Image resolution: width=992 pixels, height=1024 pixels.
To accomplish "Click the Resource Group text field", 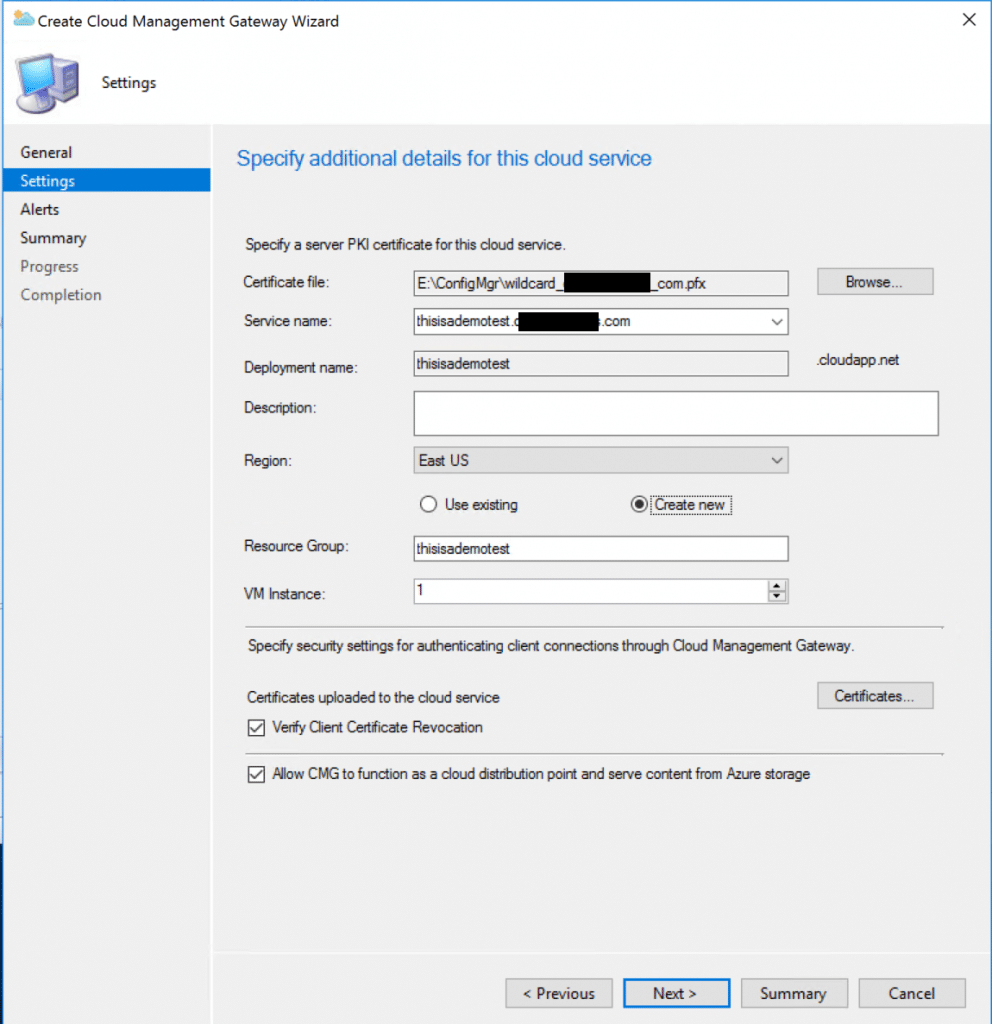I will 600,548.
